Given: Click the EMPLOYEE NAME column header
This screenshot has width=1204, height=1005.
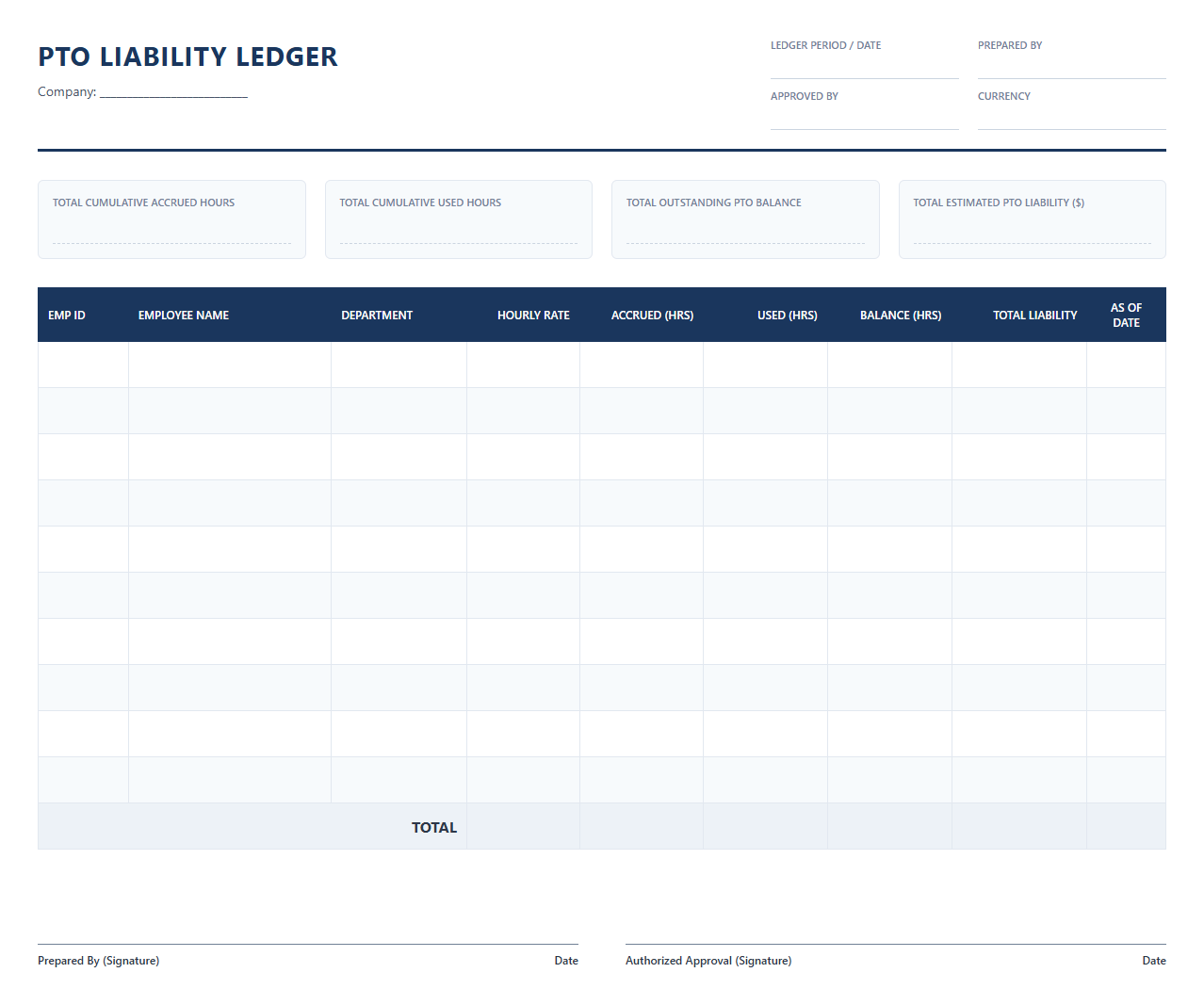Looking at the screenshot, I should tap(230, 315).
